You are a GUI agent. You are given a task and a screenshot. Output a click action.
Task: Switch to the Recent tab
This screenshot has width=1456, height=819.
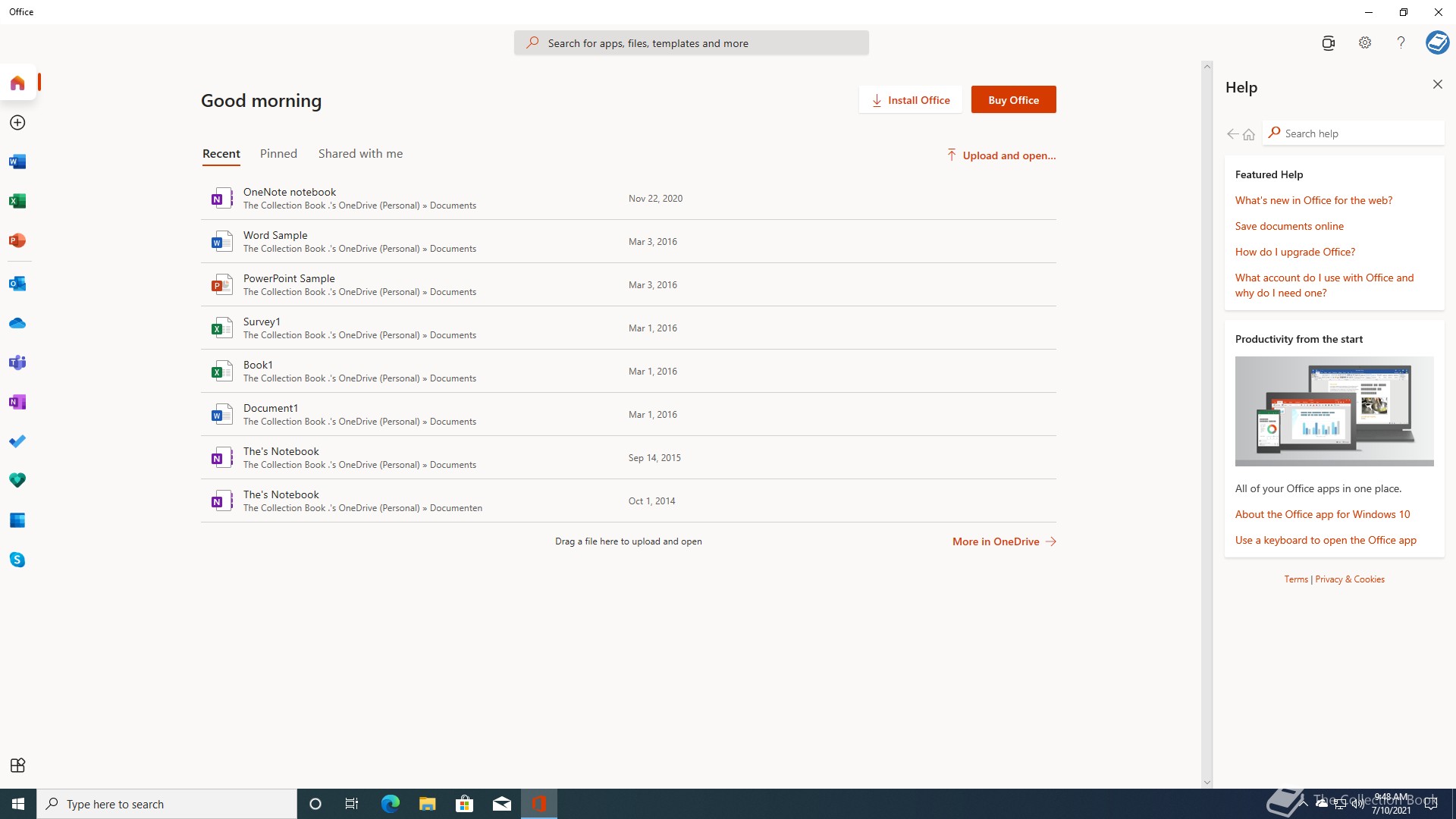tap(221, 154)
